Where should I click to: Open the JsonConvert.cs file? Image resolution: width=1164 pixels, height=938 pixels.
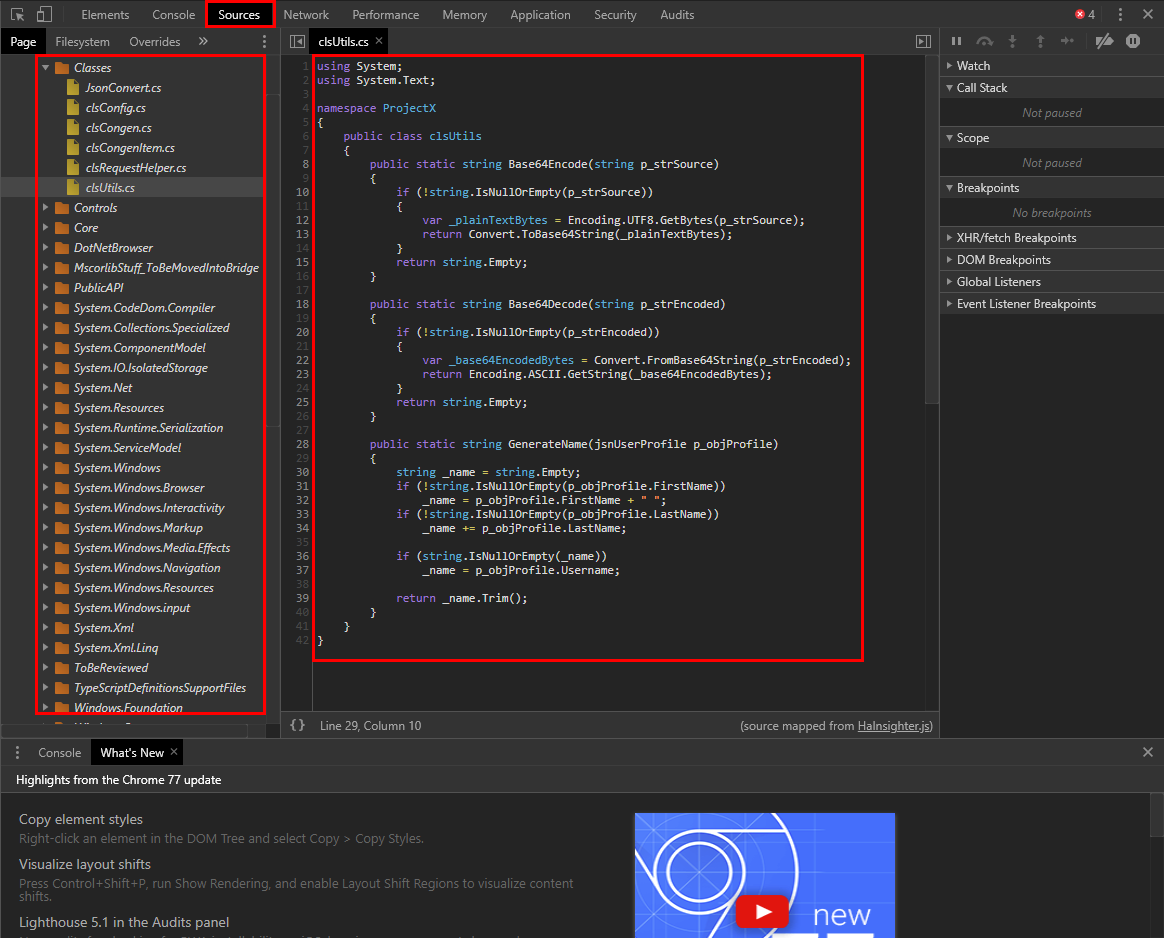pyautogui.click(x=123, y=88)
